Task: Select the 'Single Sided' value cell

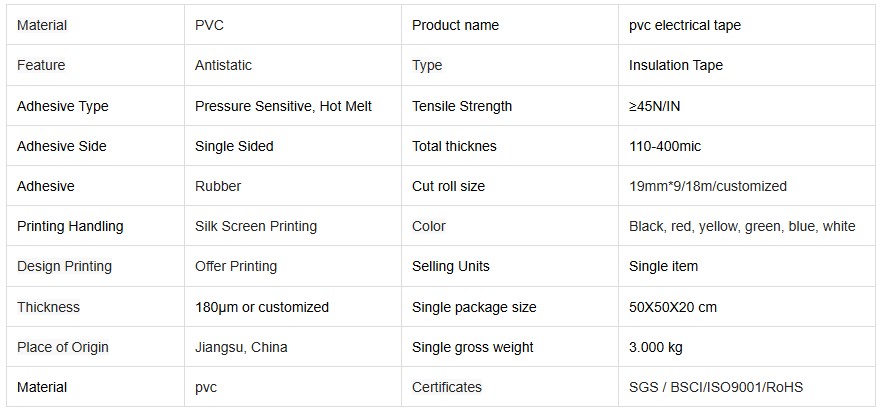Action: [x=234, y=146]
